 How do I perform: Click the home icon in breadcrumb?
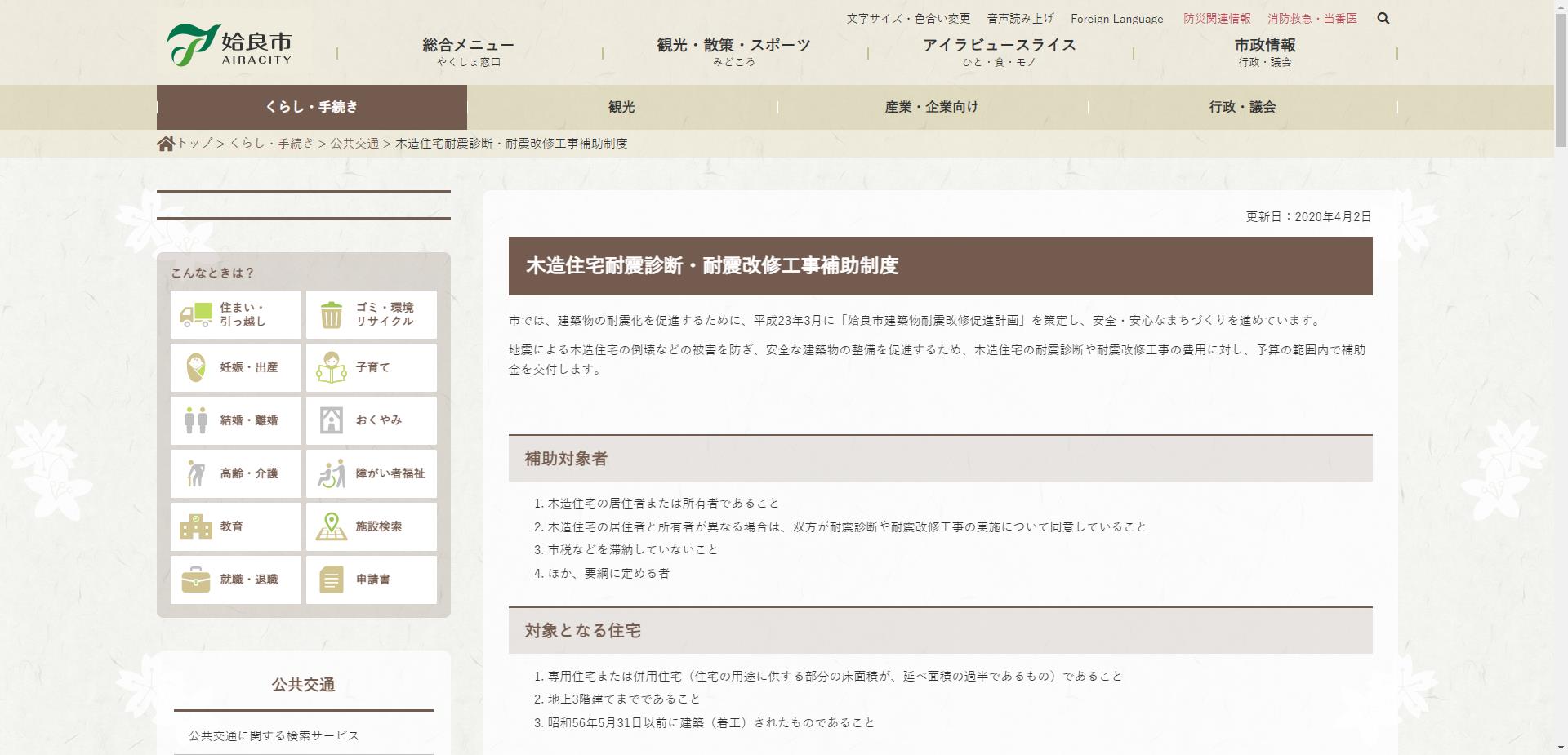[165, 142]
